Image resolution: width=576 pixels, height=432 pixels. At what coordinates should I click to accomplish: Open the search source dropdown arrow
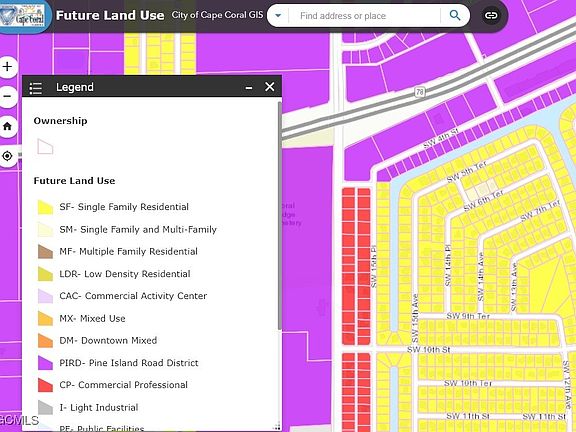click(278, 15)
